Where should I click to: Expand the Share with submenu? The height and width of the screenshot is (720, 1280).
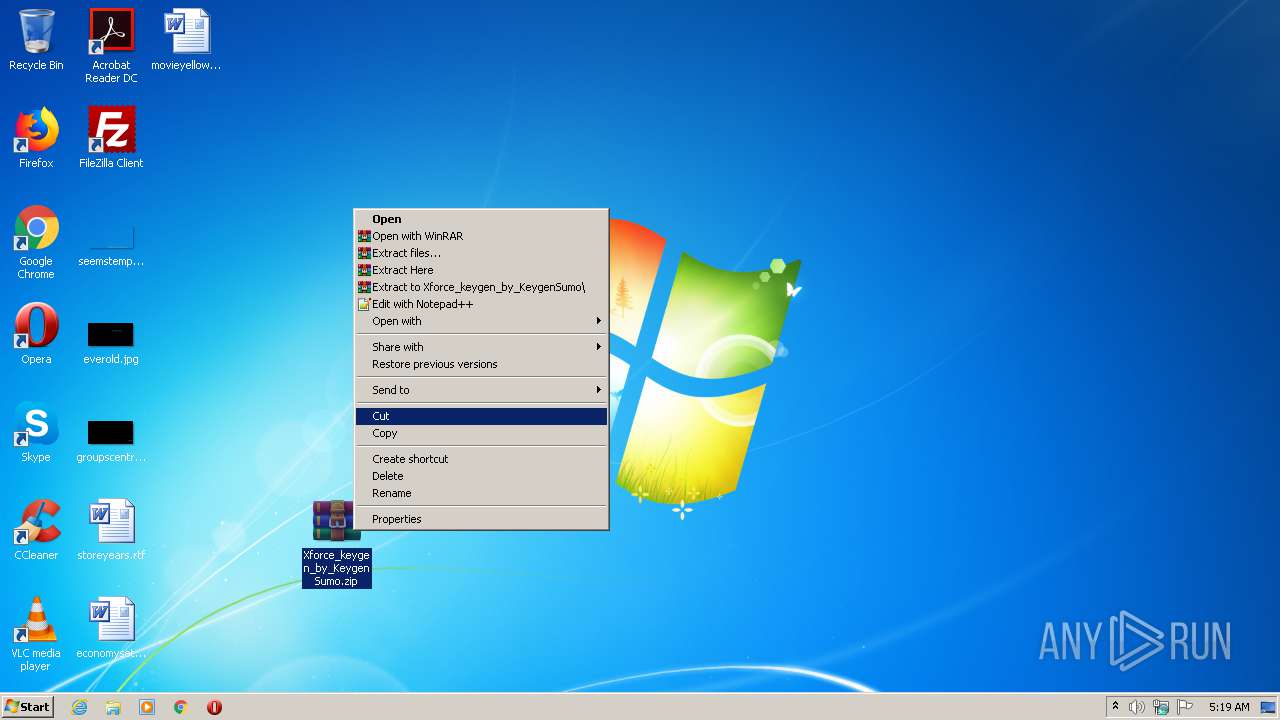coord(481,347)
